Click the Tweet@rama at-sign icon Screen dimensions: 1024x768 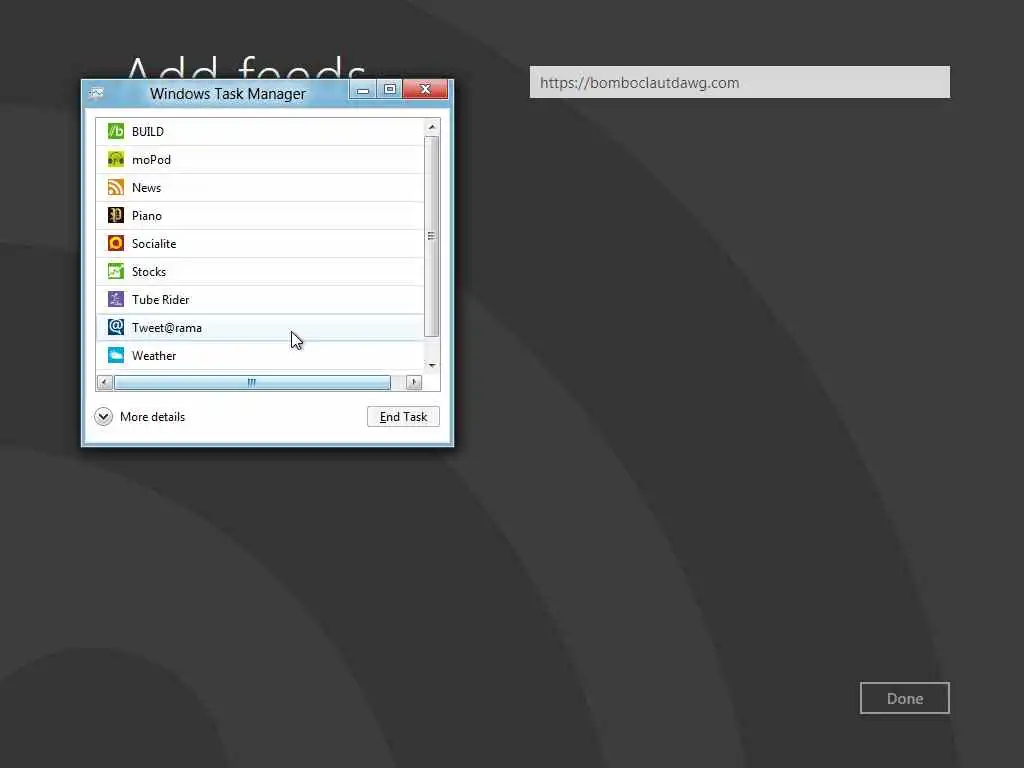click(116, 327)
